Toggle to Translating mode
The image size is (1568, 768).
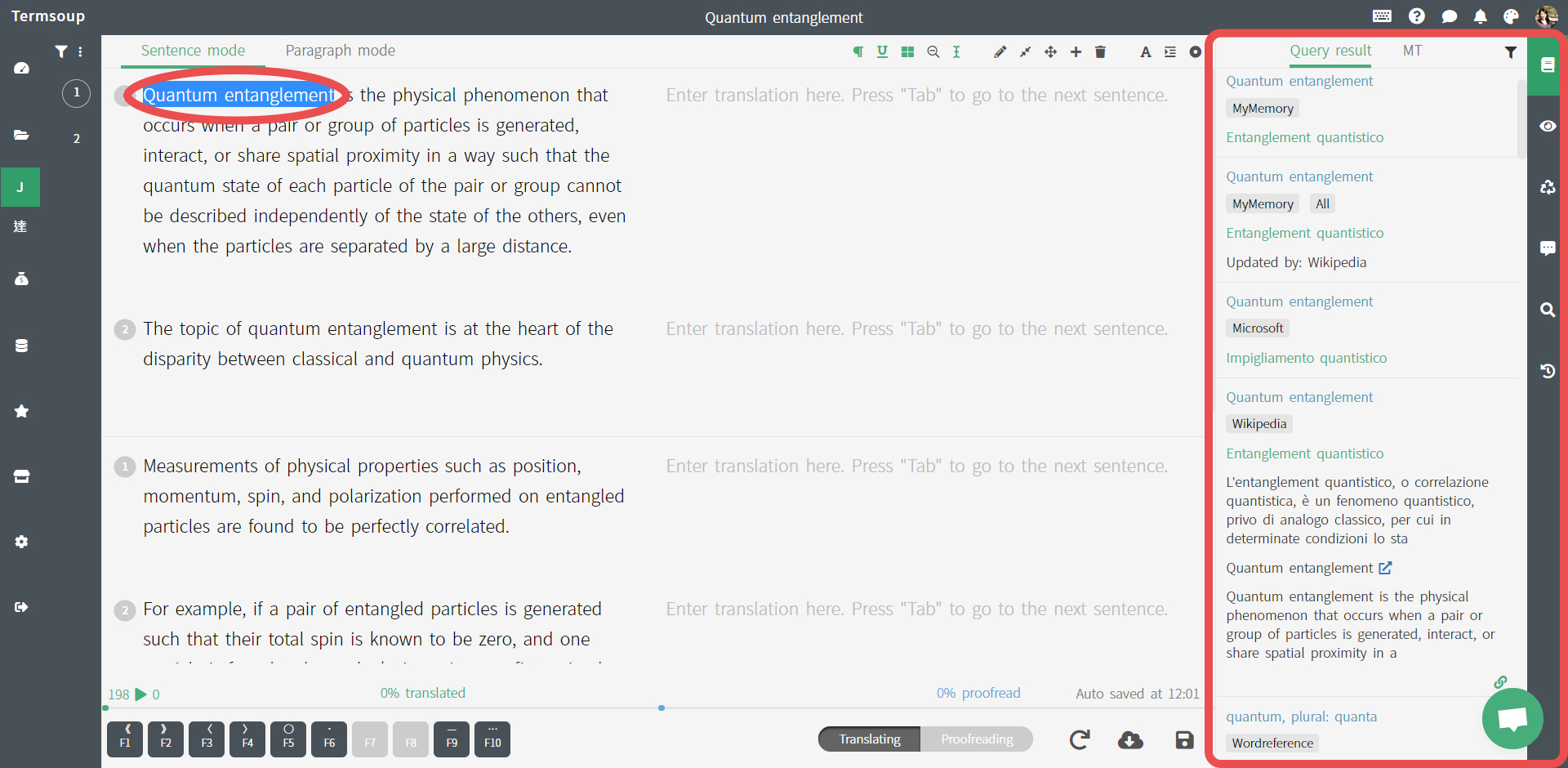[x=870, y=739]
